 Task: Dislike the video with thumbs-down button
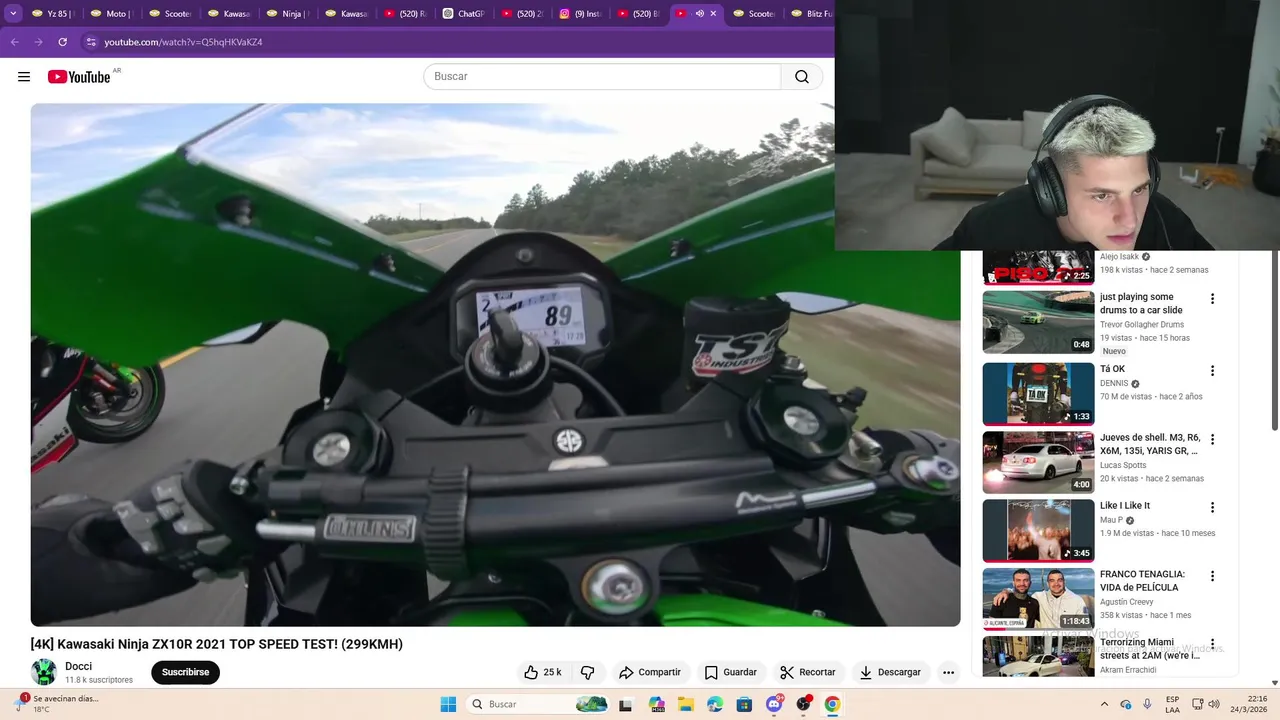tap(588, 672)
